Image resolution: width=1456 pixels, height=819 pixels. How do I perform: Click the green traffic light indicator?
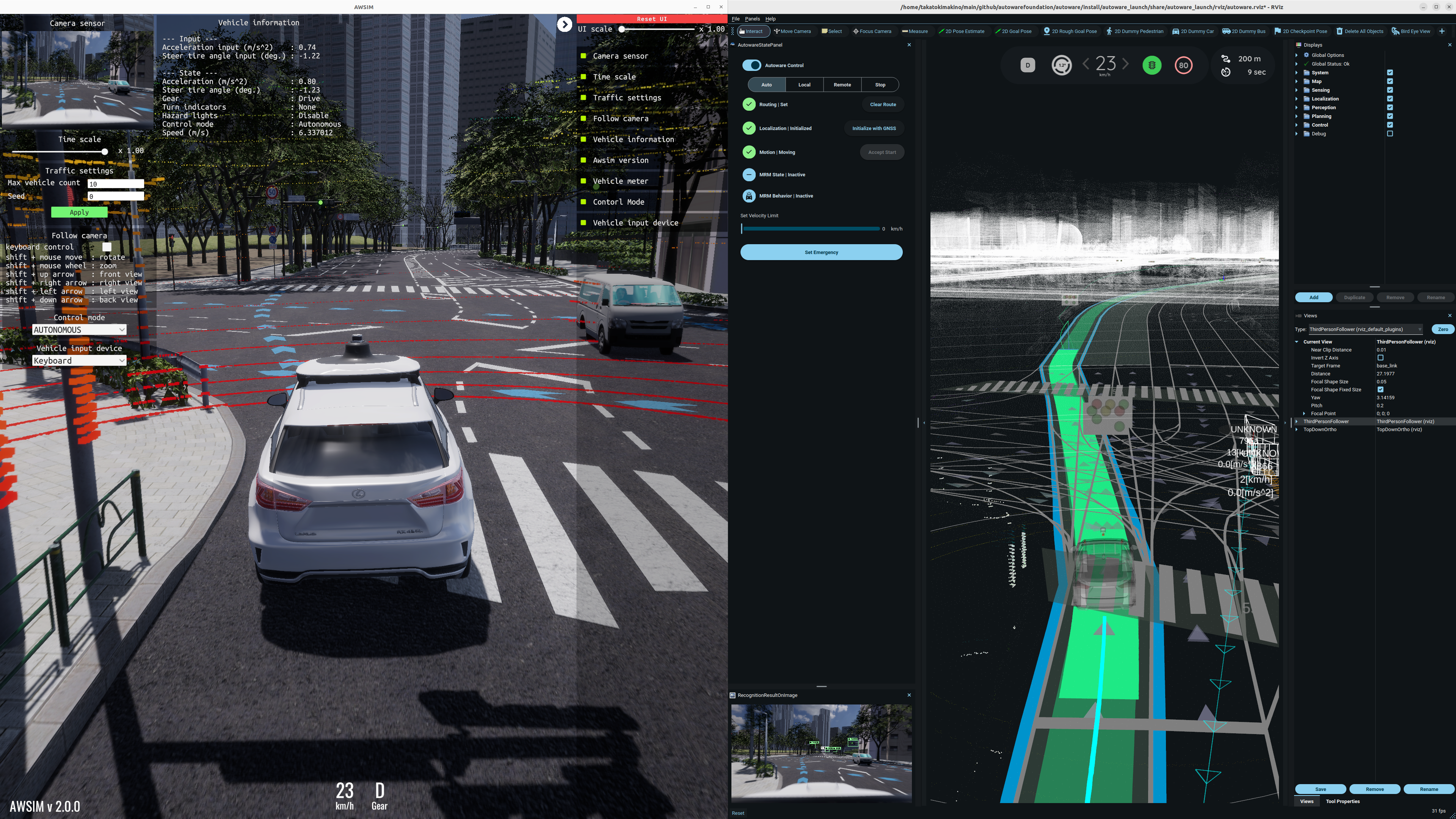[x=1152, y=65]
